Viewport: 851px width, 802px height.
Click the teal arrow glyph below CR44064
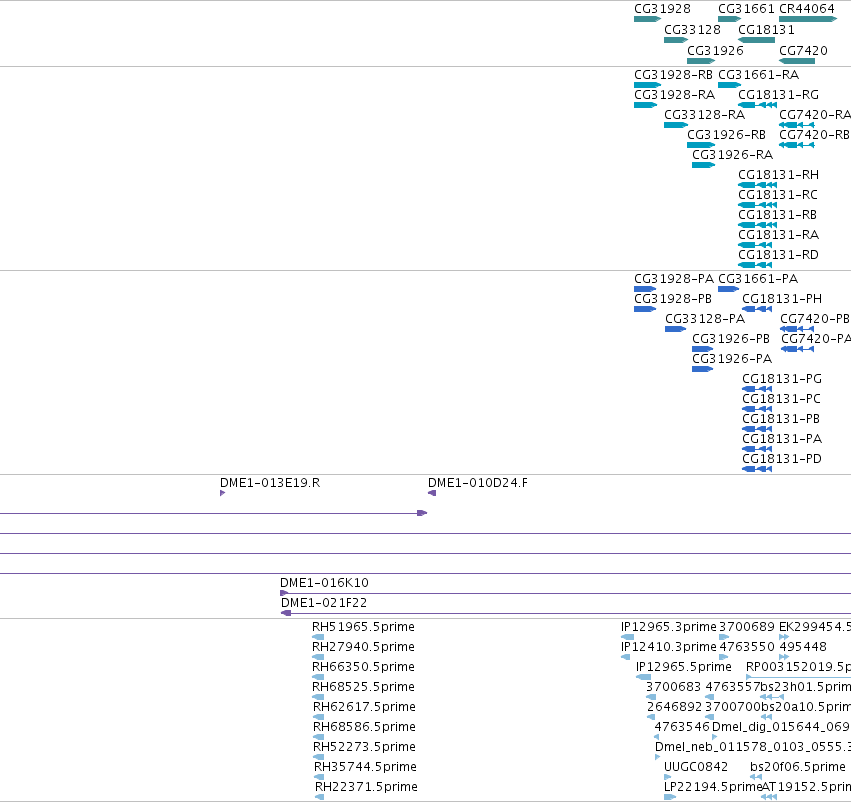click(808, 19)
